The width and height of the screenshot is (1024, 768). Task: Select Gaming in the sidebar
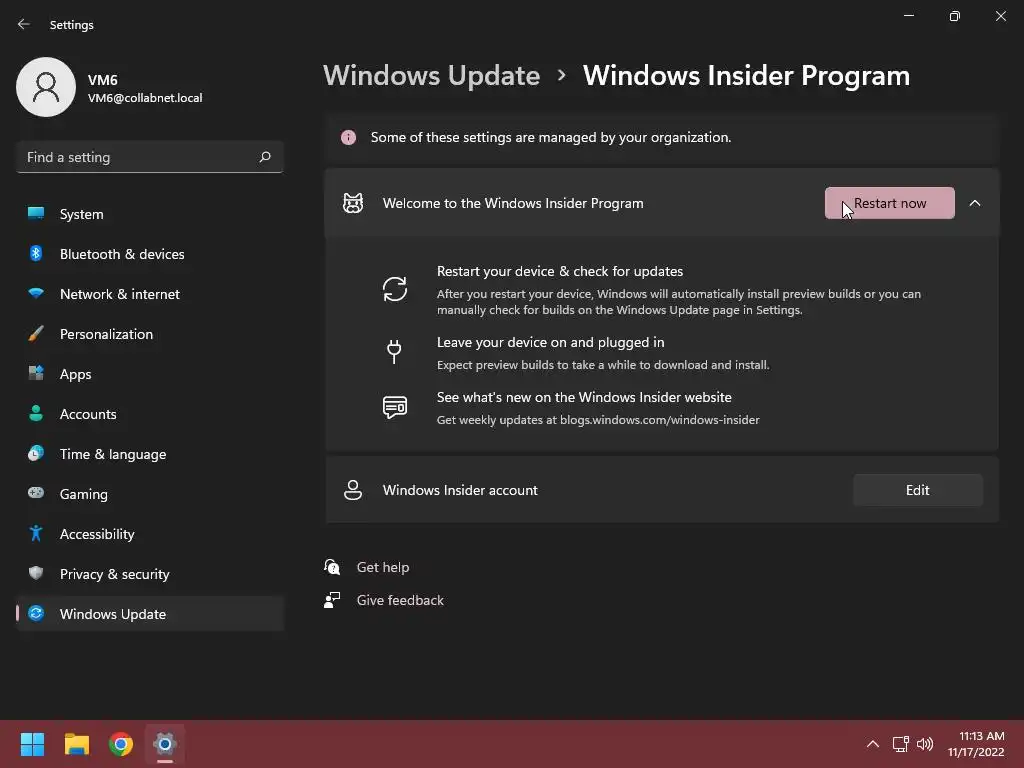tap(150, 494)
